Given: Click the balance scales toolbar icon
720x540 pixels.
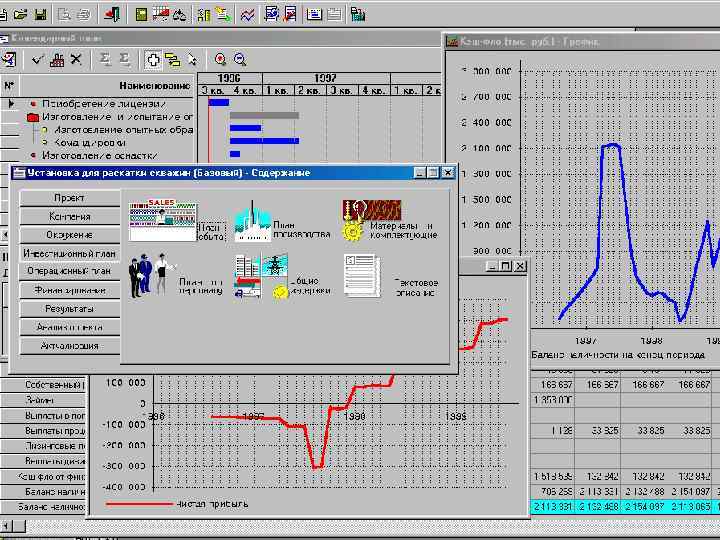Looking at the screenshot, I should point(180,15).
